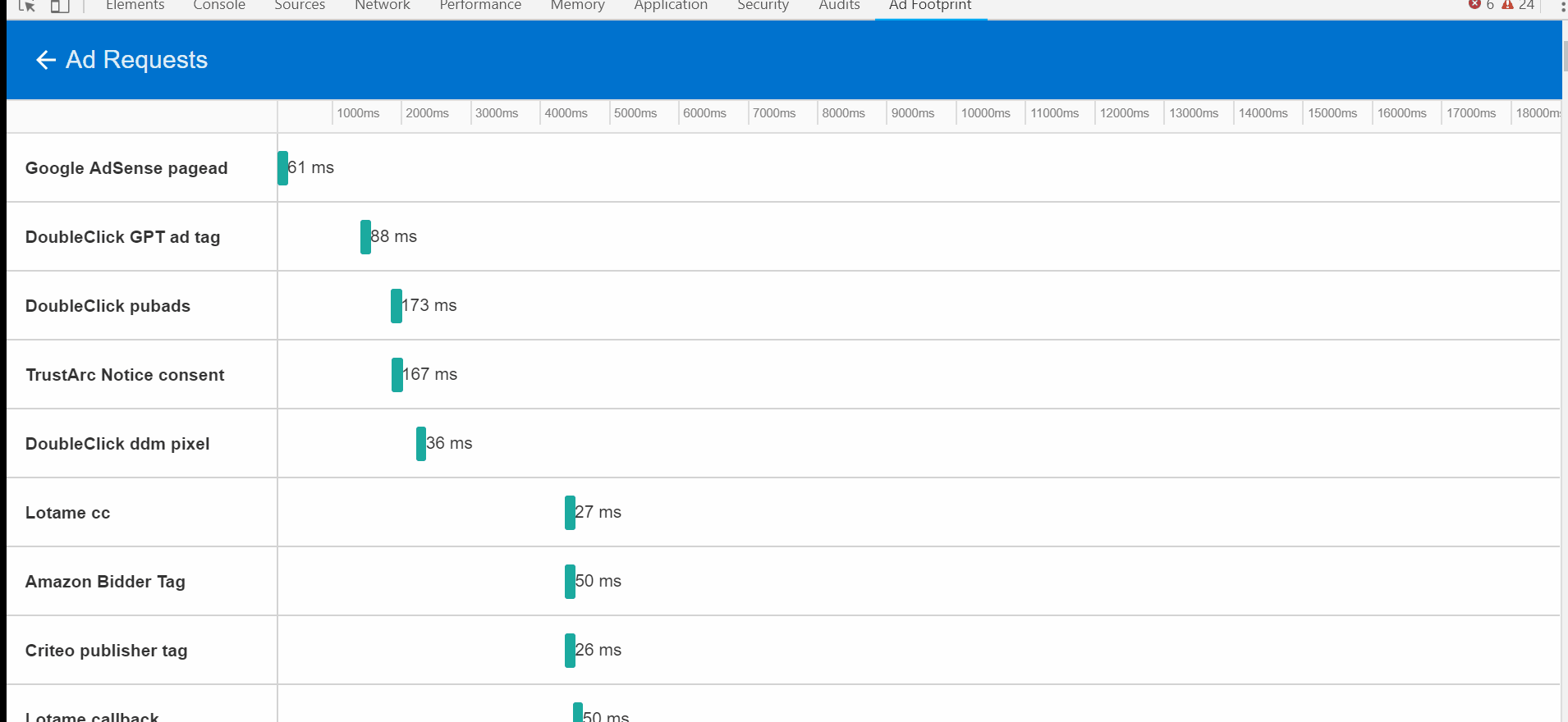The width and height of the screenshot is (1568, 722).
Task: Select the Lotame cc row label
Action: (x=67, y=513)
